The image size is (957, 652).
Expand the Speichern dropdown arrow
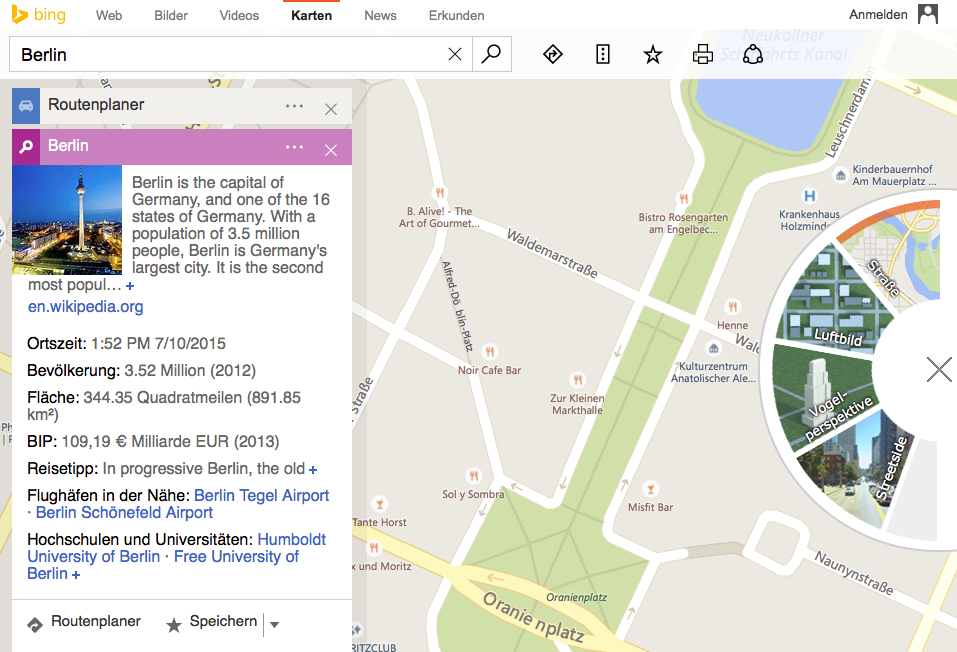pos(275,625)
